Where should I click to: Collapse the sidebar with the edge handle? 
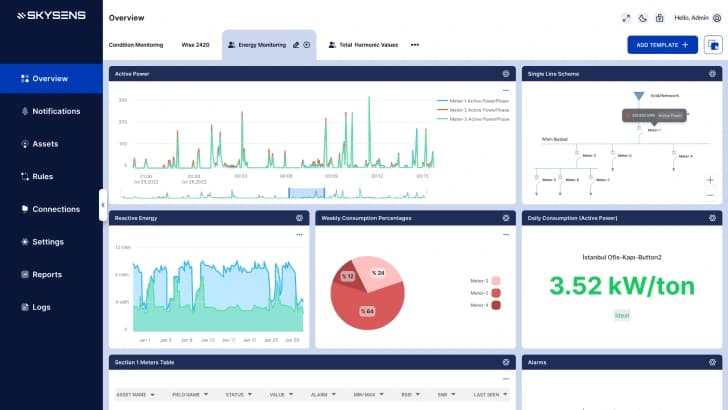click(102, 204)
